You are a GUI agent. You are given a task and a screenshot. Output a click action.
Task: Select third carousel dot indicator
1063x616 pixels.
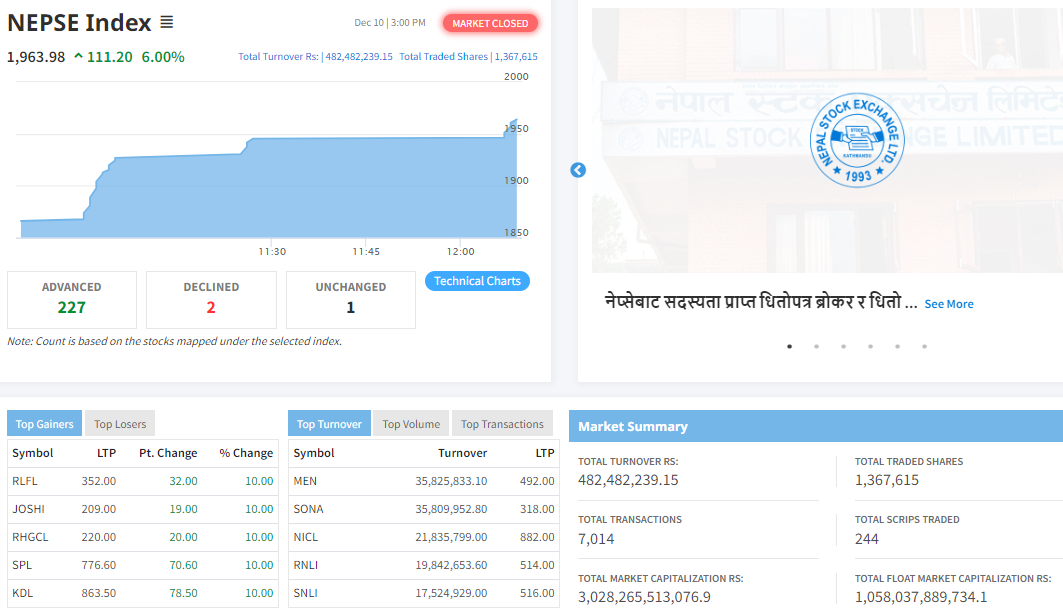click(x=843, y=346)
